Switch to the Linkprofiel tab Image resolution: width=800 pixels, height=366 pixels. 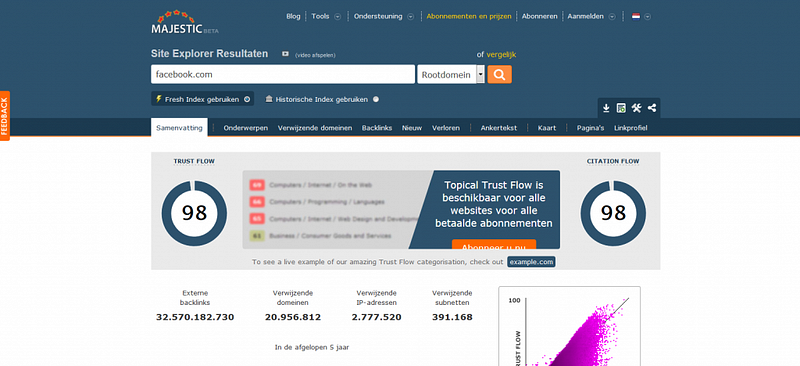coord(631,128)
